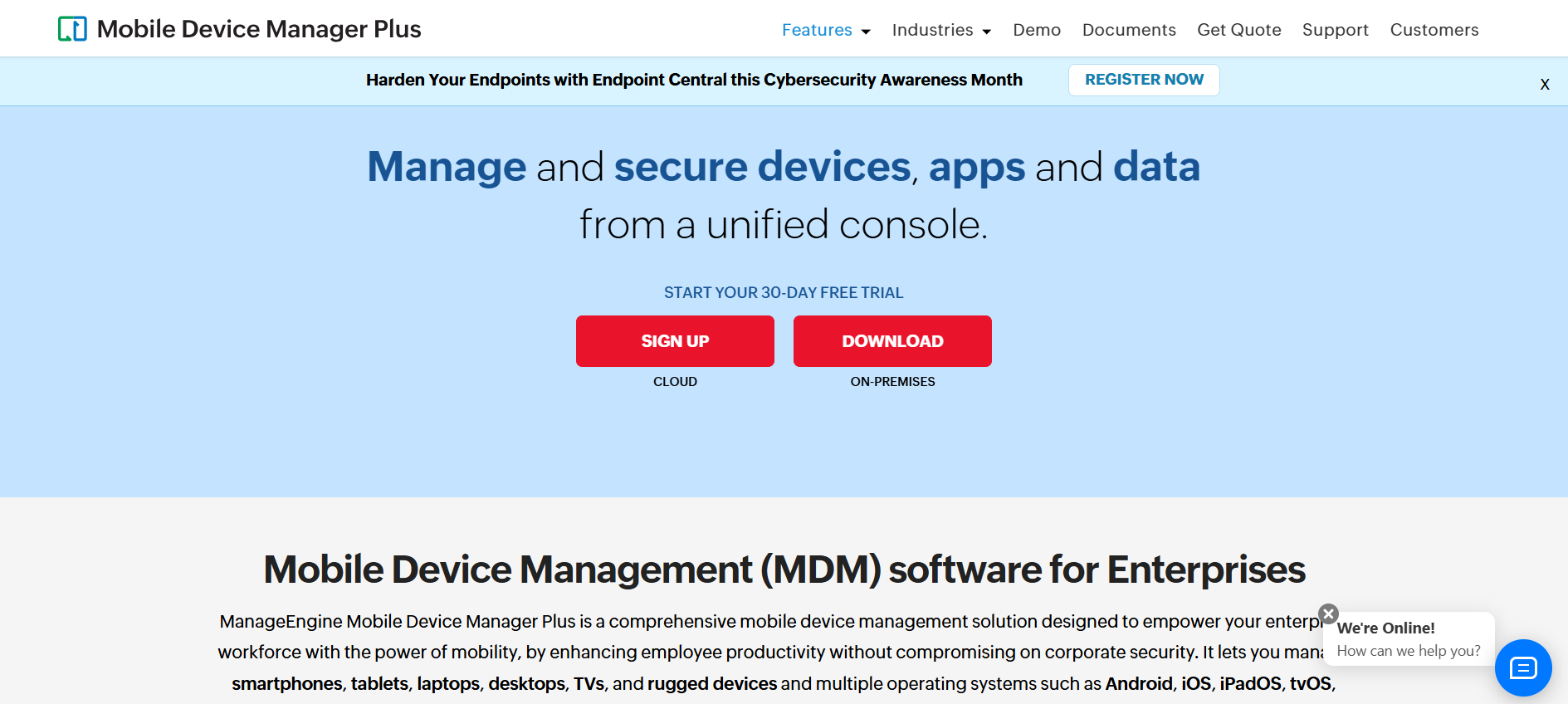1568x704 pixels.
Task: Click the red SIGN UP button
Action: pyautogui.click(x=675, y=341)
